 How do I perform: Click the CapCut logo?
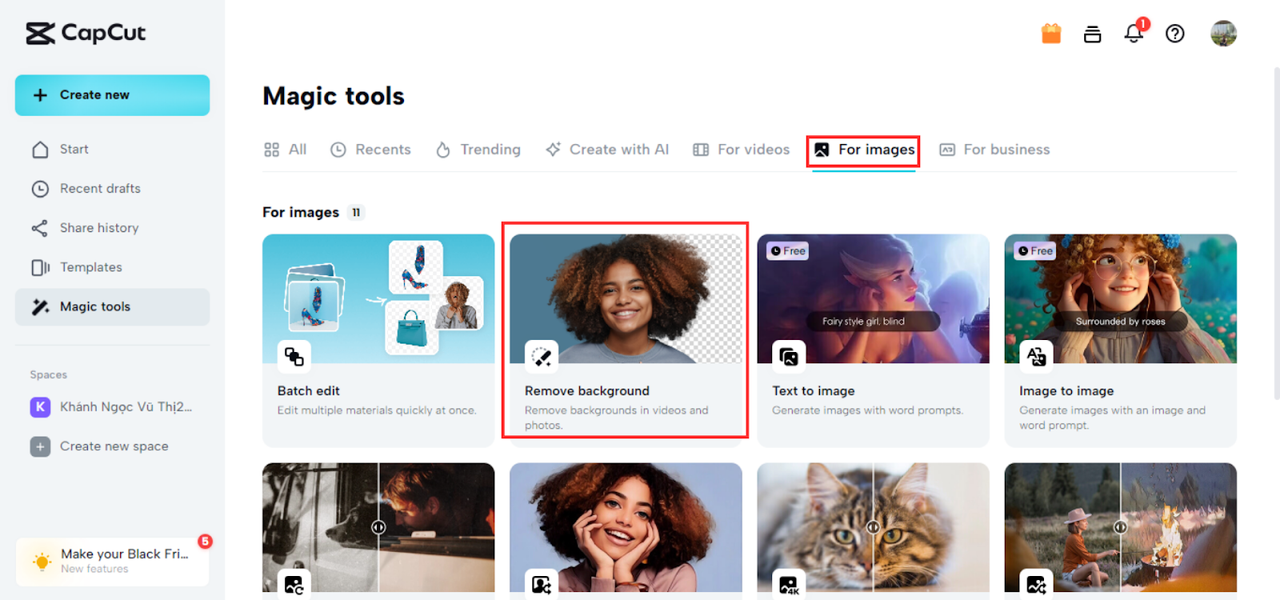click(85, 33)
